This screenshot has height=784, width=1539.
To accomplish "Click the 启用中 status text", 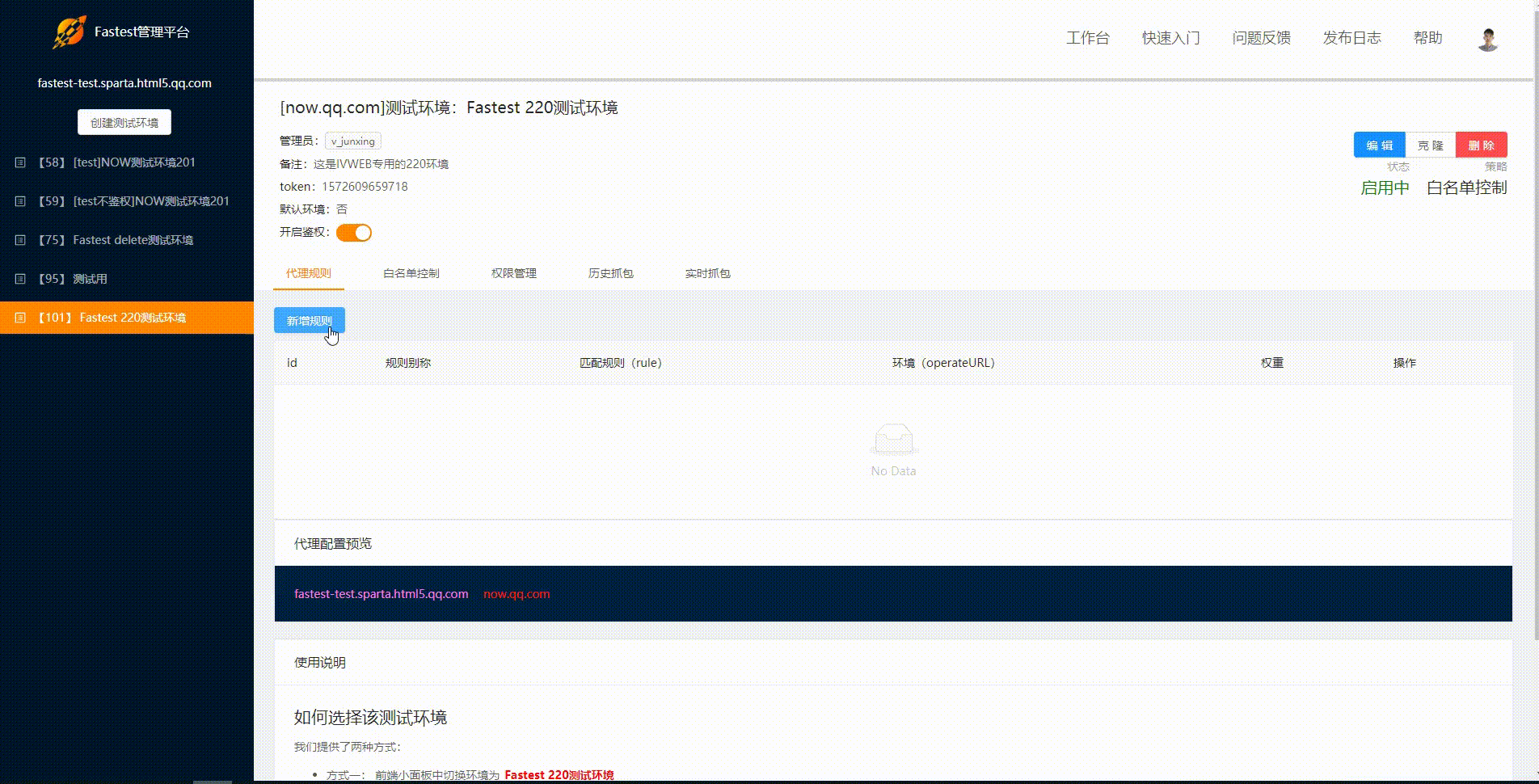I will (1385, 188).
